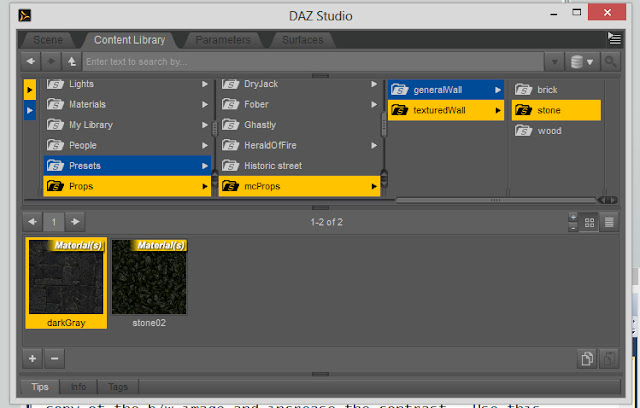Screen dimensions: 640x408
Task: Open the My Library folder
Action: click(127, 125)
